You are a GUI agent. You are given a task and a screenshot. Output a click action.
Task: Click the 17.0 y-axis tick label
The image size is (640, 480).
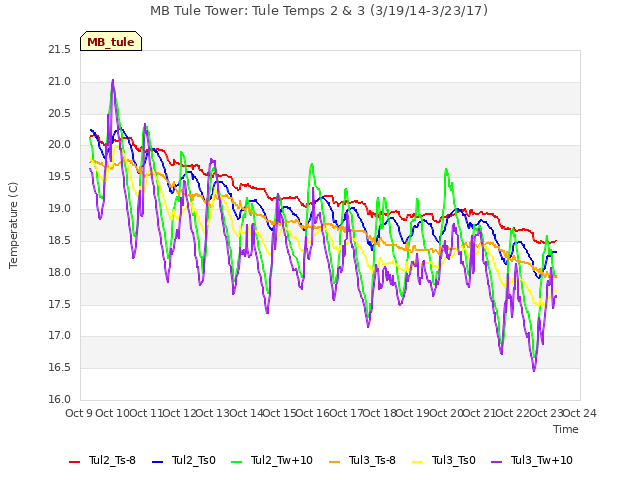pos(60,336)
